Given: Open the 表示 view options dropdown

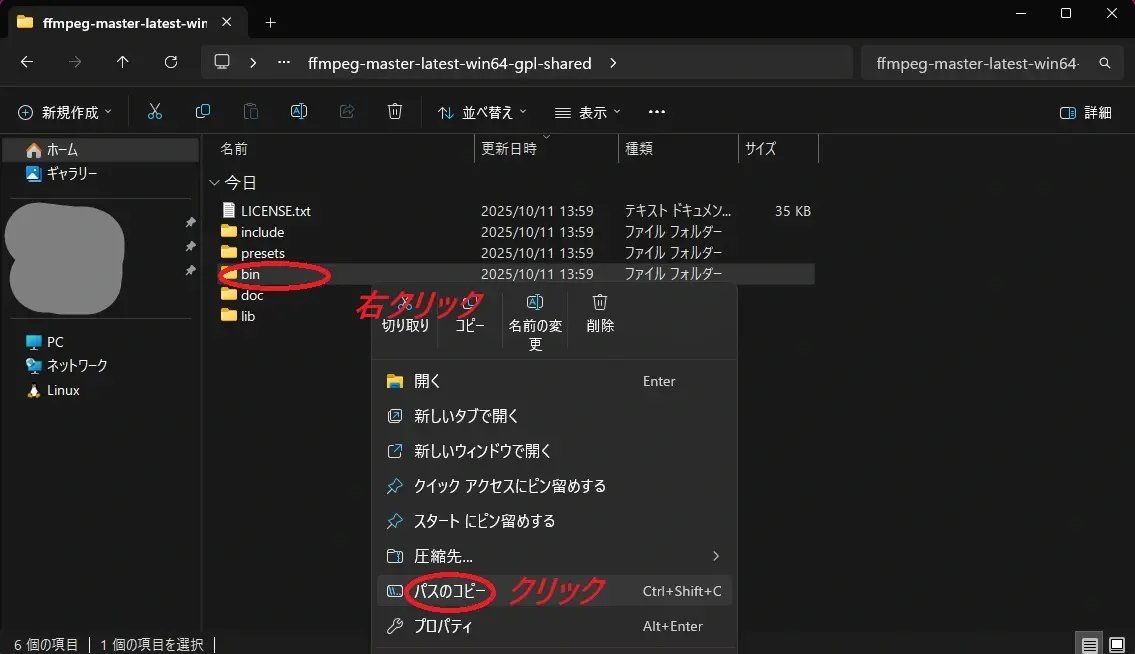Looking at the screenshot, I should [583, 112].
